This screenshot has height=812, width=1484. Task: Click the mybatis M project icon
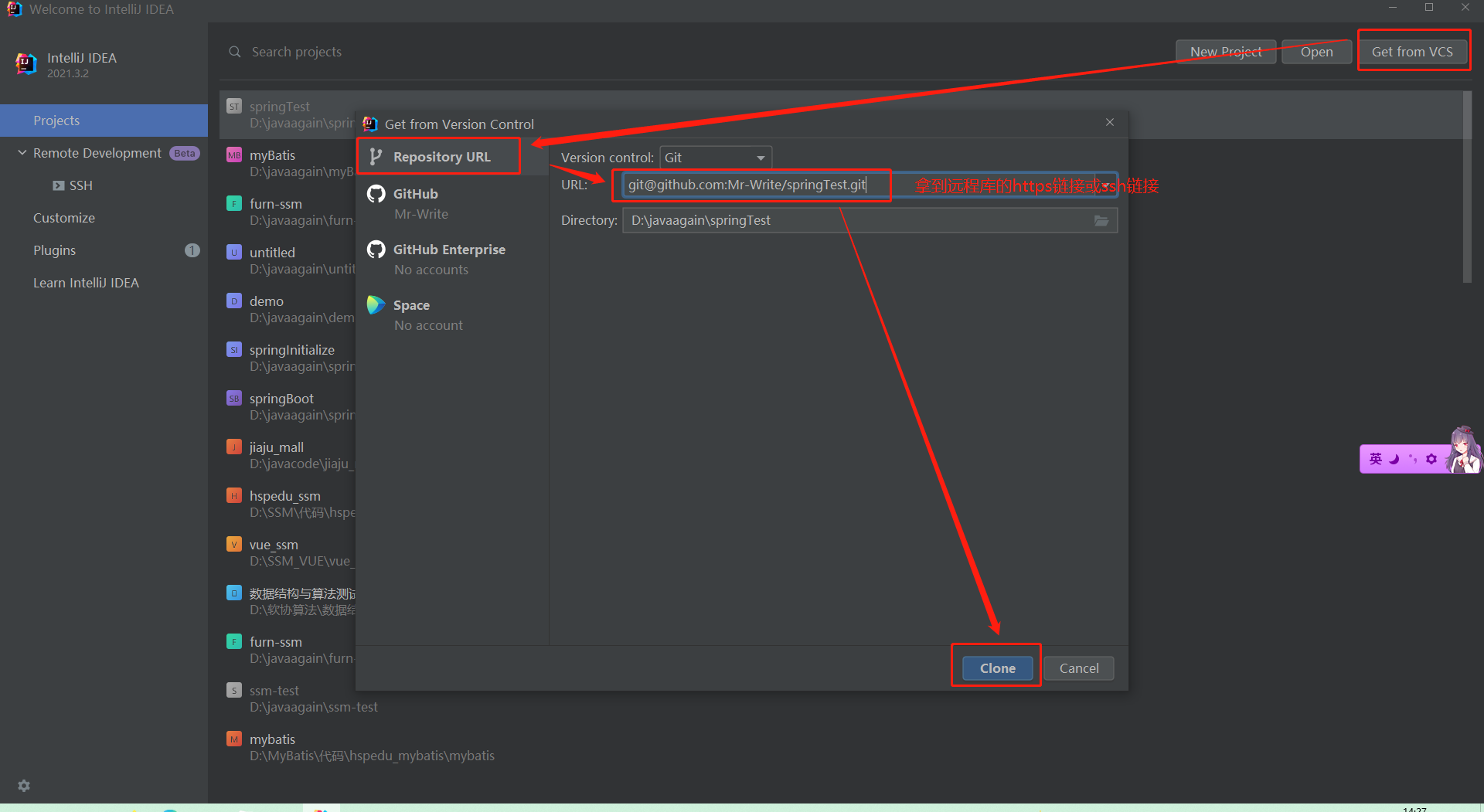234,739
